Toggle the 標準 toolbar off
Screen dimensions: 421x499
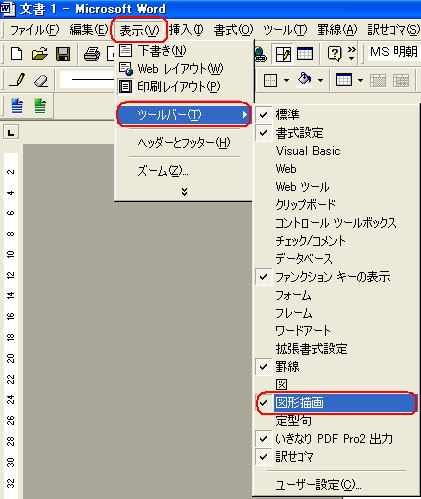[337, 115]
